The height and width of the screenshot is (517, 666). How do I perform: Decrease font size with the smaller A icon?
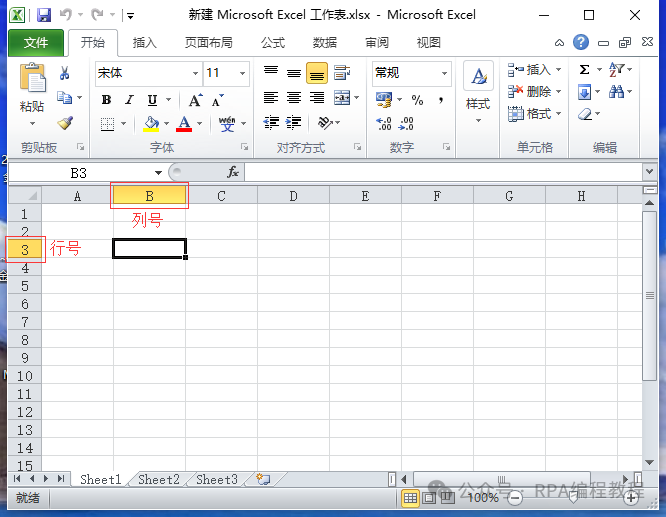click(218, 100)
